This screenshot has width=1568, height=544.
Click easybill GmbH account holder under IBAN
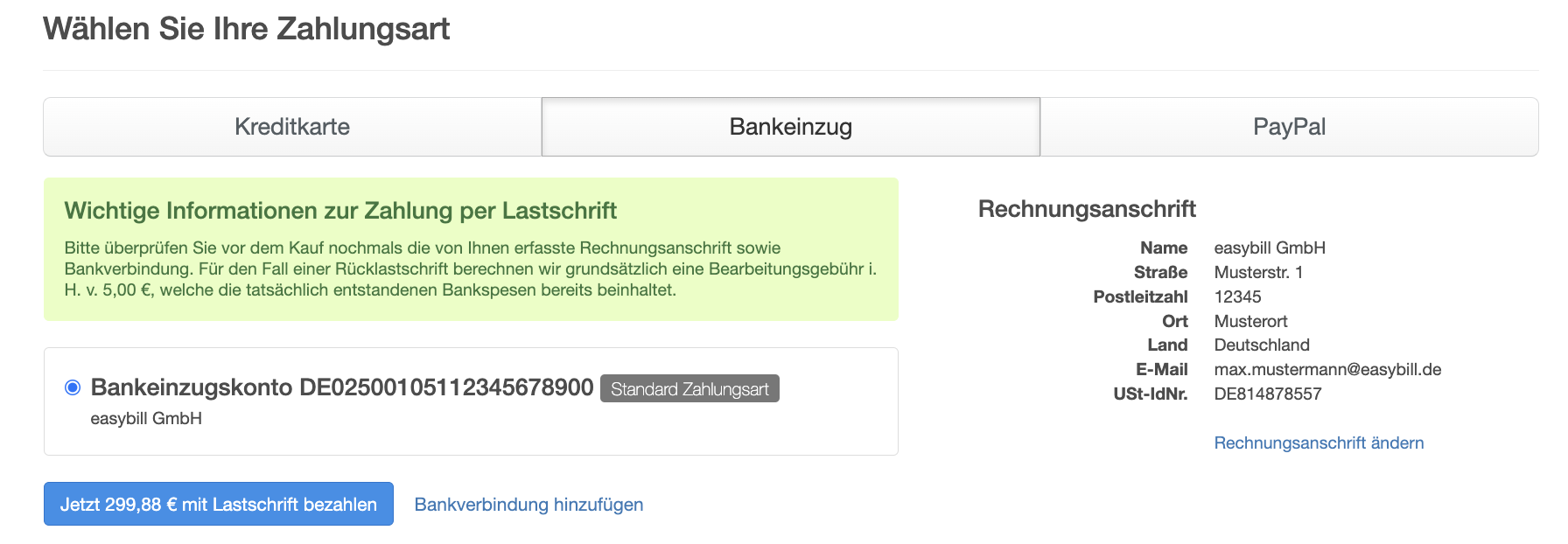[x=146, y=419]
